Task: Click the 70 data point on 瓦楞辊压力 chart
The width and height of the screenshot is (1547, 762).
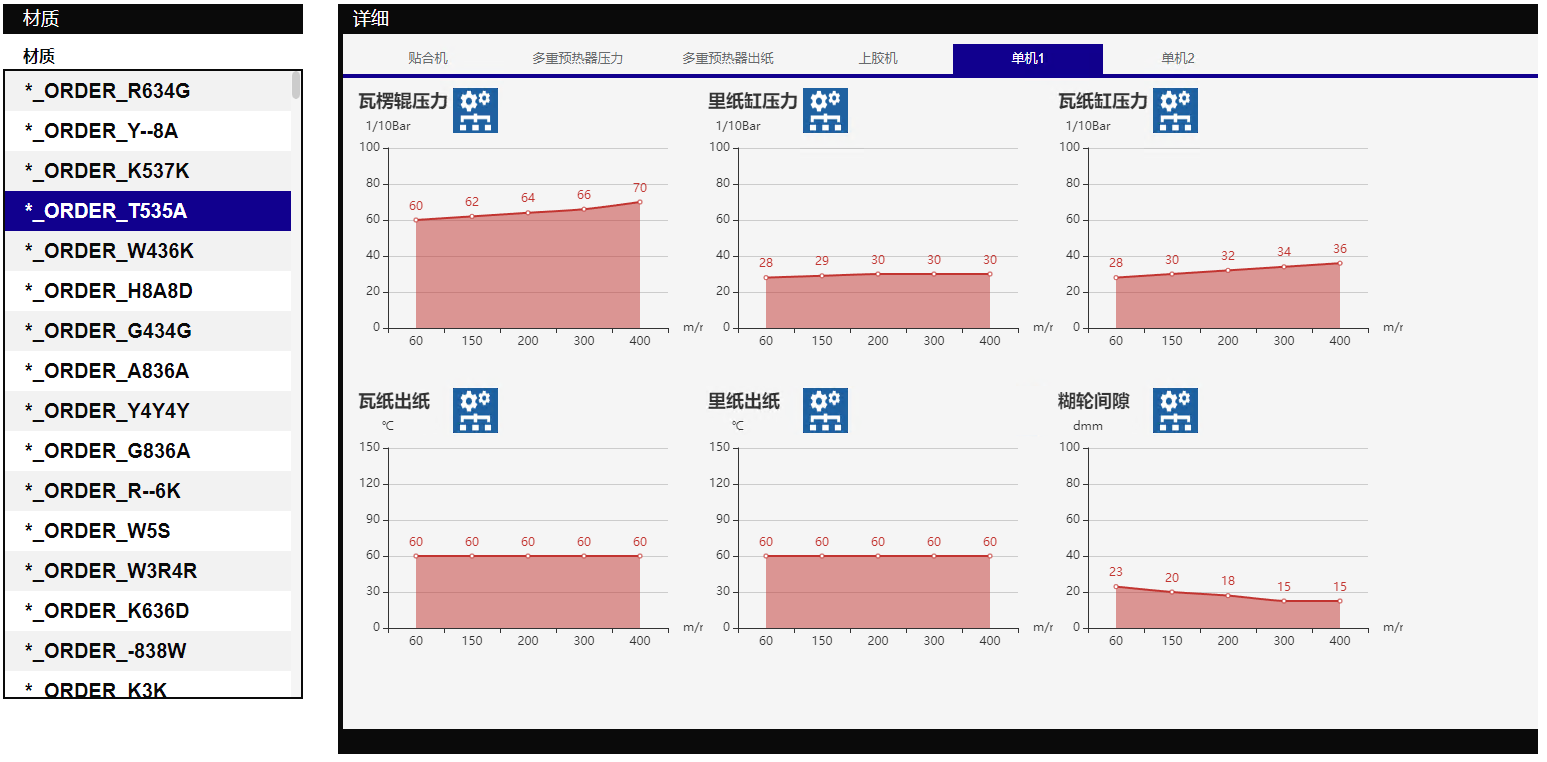Action: tap(640, 202)
